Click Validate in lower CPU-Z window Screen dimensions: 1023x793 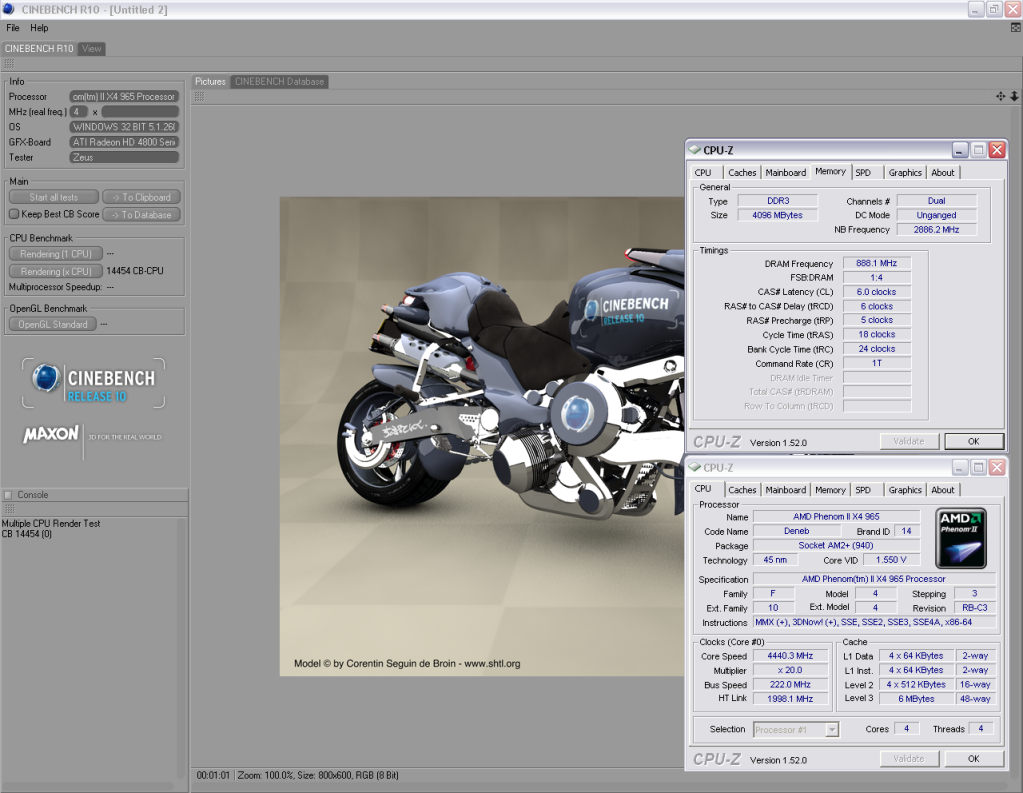pos(909,758)
